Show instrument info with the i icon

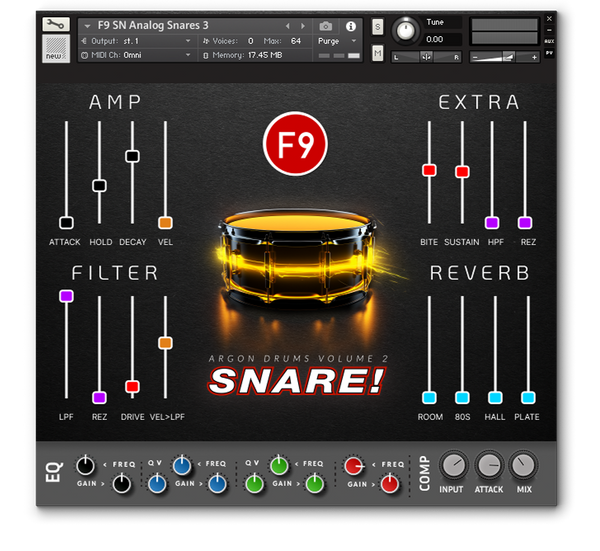click(351, 26)
